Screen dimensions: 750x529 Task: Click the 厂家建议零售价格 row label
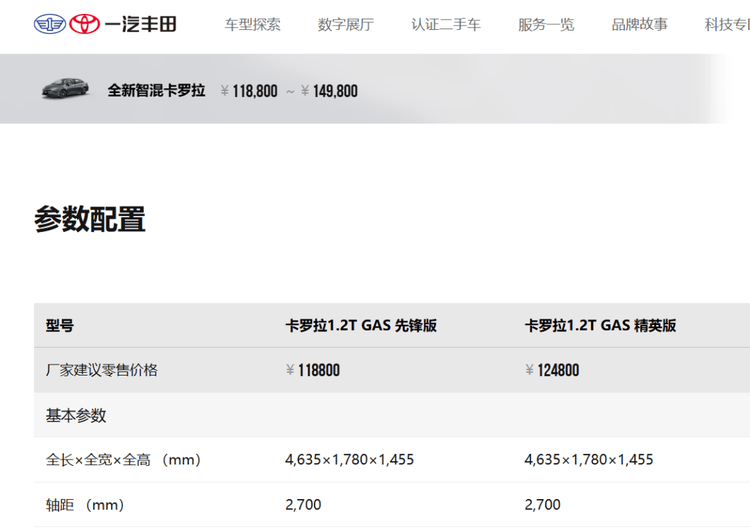tap(102, 370)
